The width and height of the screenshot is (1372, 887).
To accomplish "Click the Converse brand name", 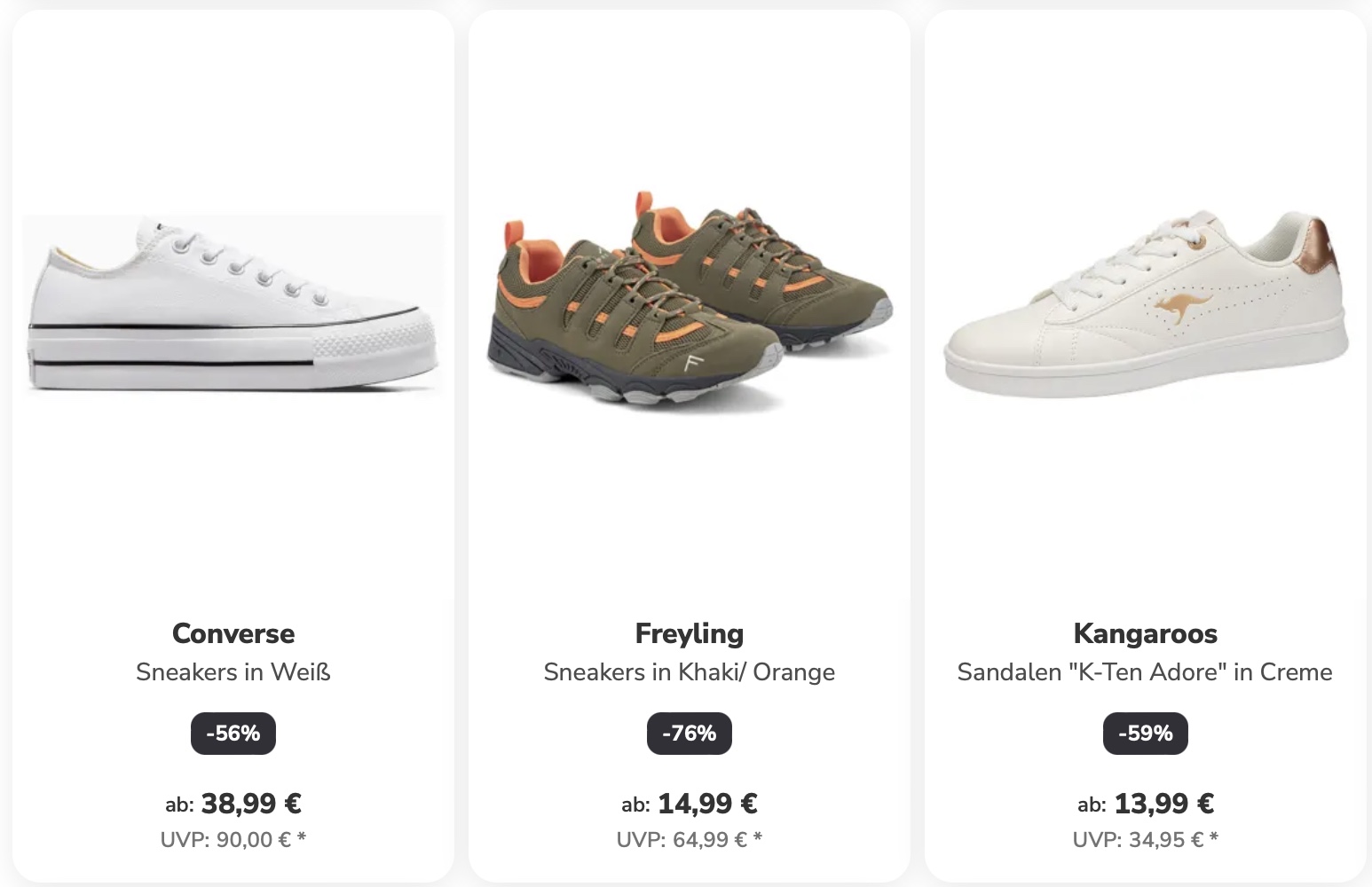I will (233, 633).
